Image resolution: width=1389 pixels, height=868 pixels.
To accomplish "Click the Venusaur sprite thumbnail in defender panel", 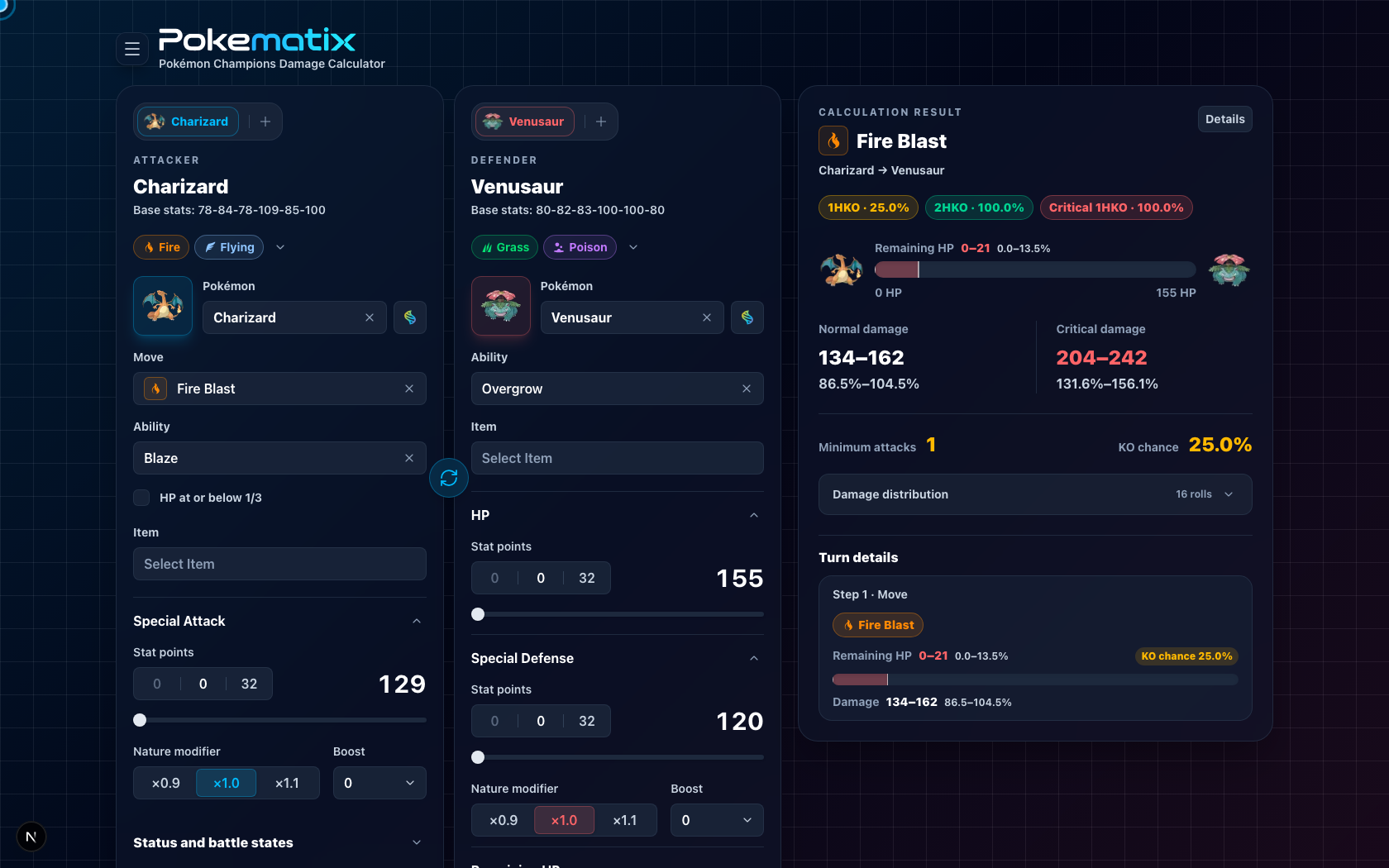I will pyautogui.click(x=501, y=306).
